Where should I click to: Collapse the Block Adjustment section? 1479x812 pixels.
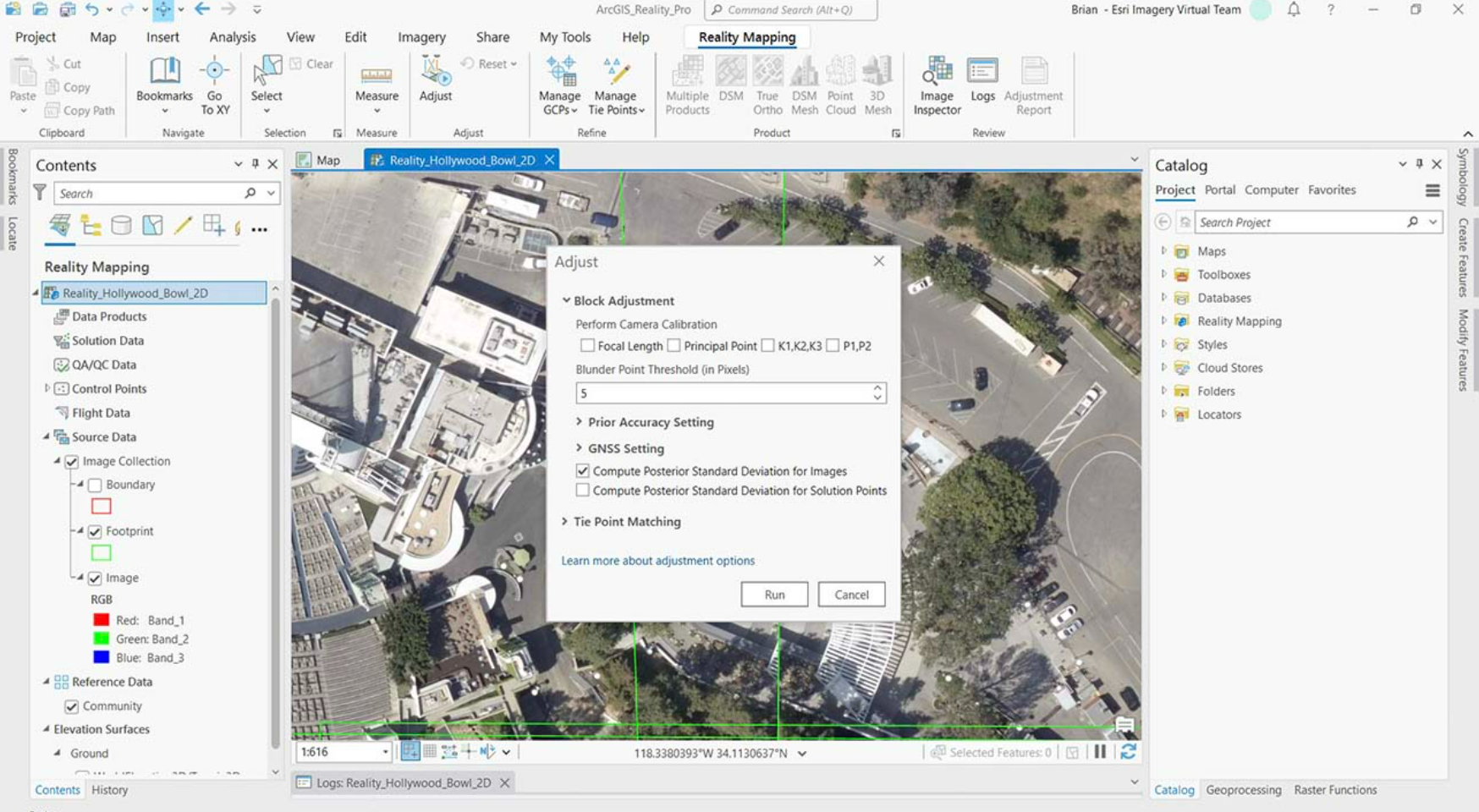coord(566,300)
